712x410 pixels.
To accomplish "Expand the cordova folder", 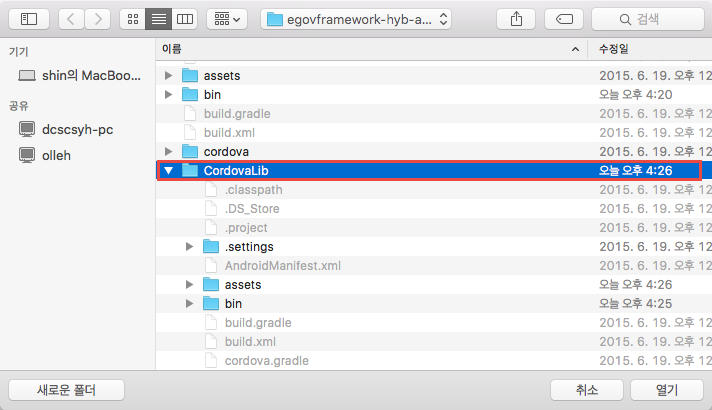I will click(168, 151).
